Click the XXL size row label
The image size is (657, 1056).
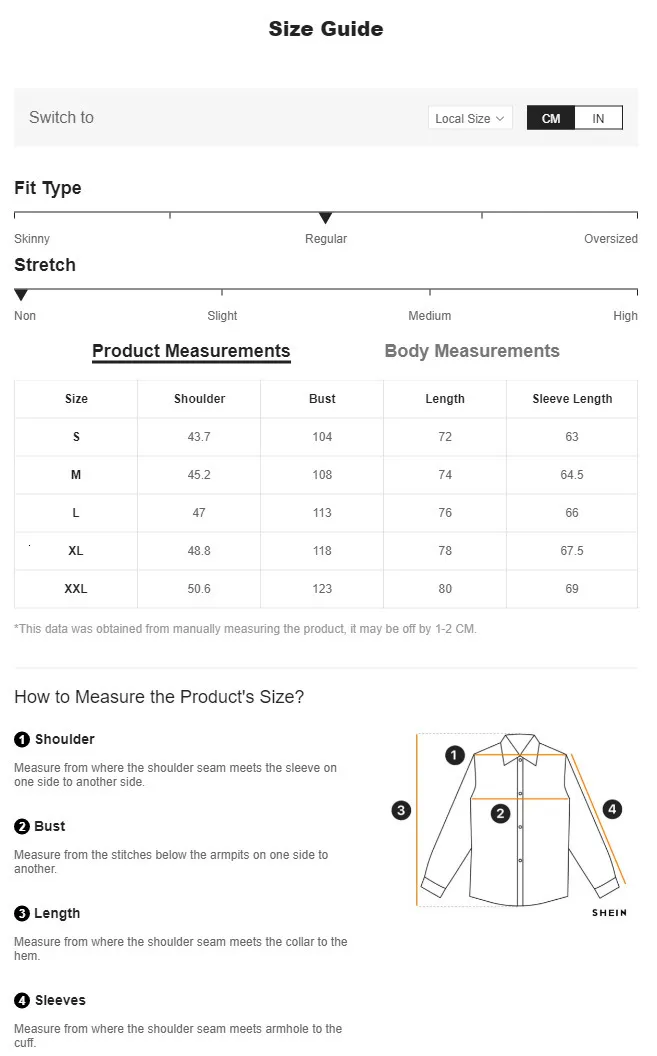click(x=76, y=589)
